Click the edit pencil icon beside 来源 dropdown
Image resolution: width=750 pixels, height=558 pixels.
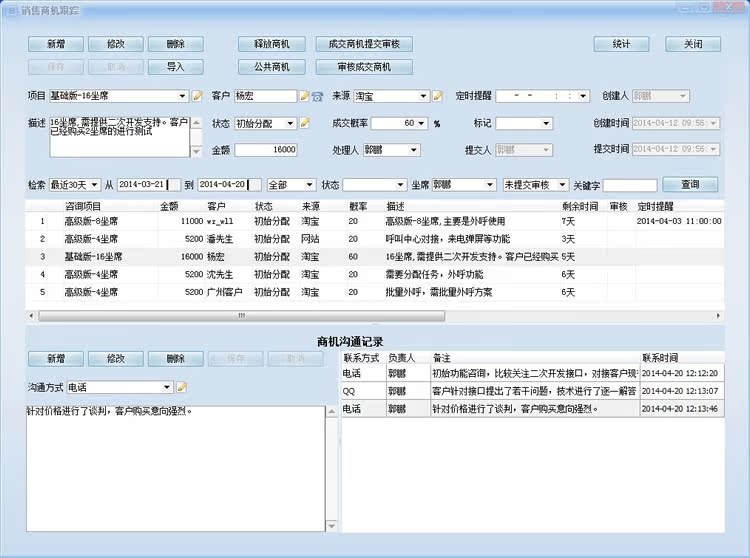pos(437,96)
